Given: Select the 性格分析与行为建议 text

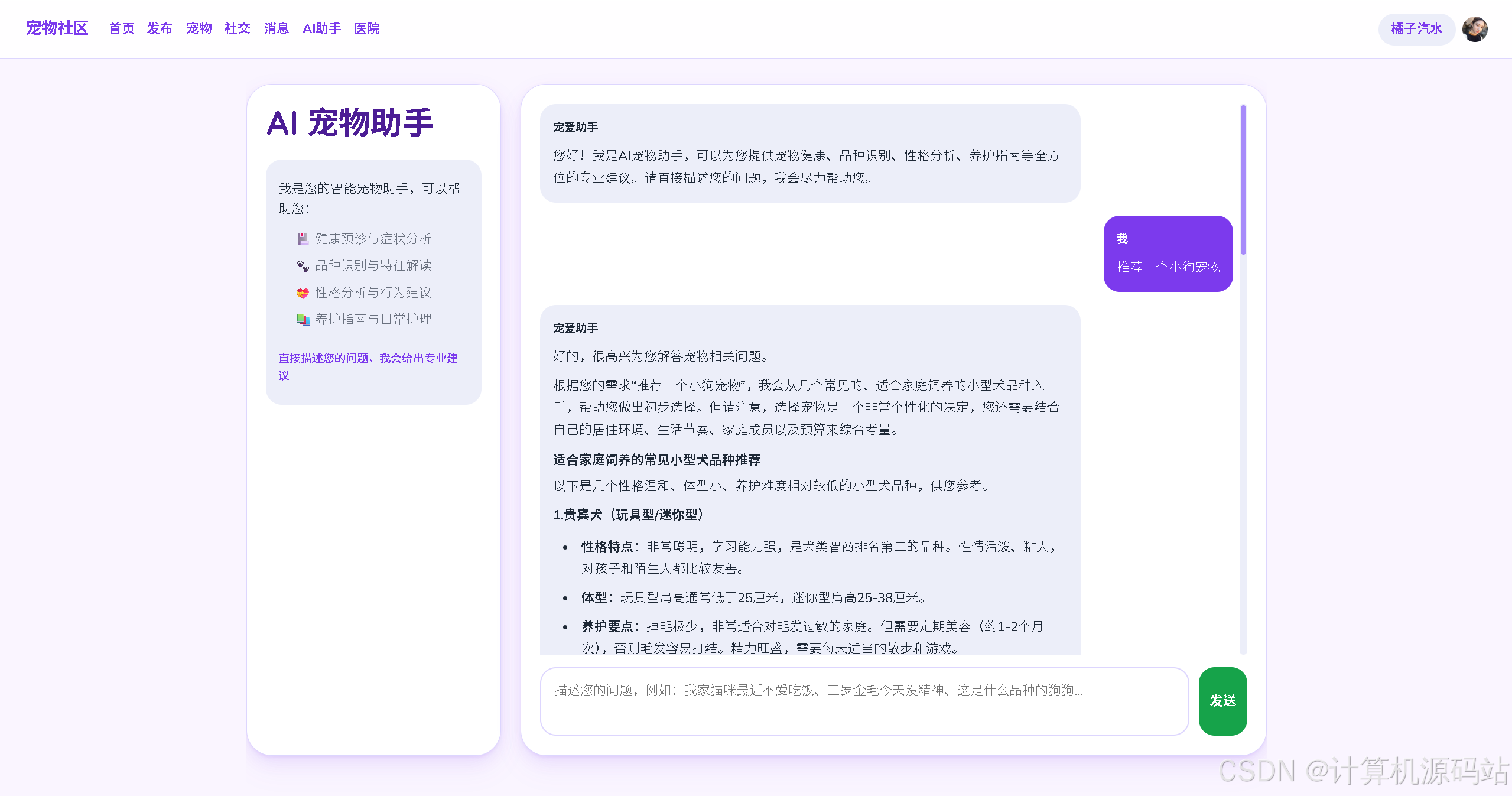Looking at the screenshot, I should tap(373, 293).
